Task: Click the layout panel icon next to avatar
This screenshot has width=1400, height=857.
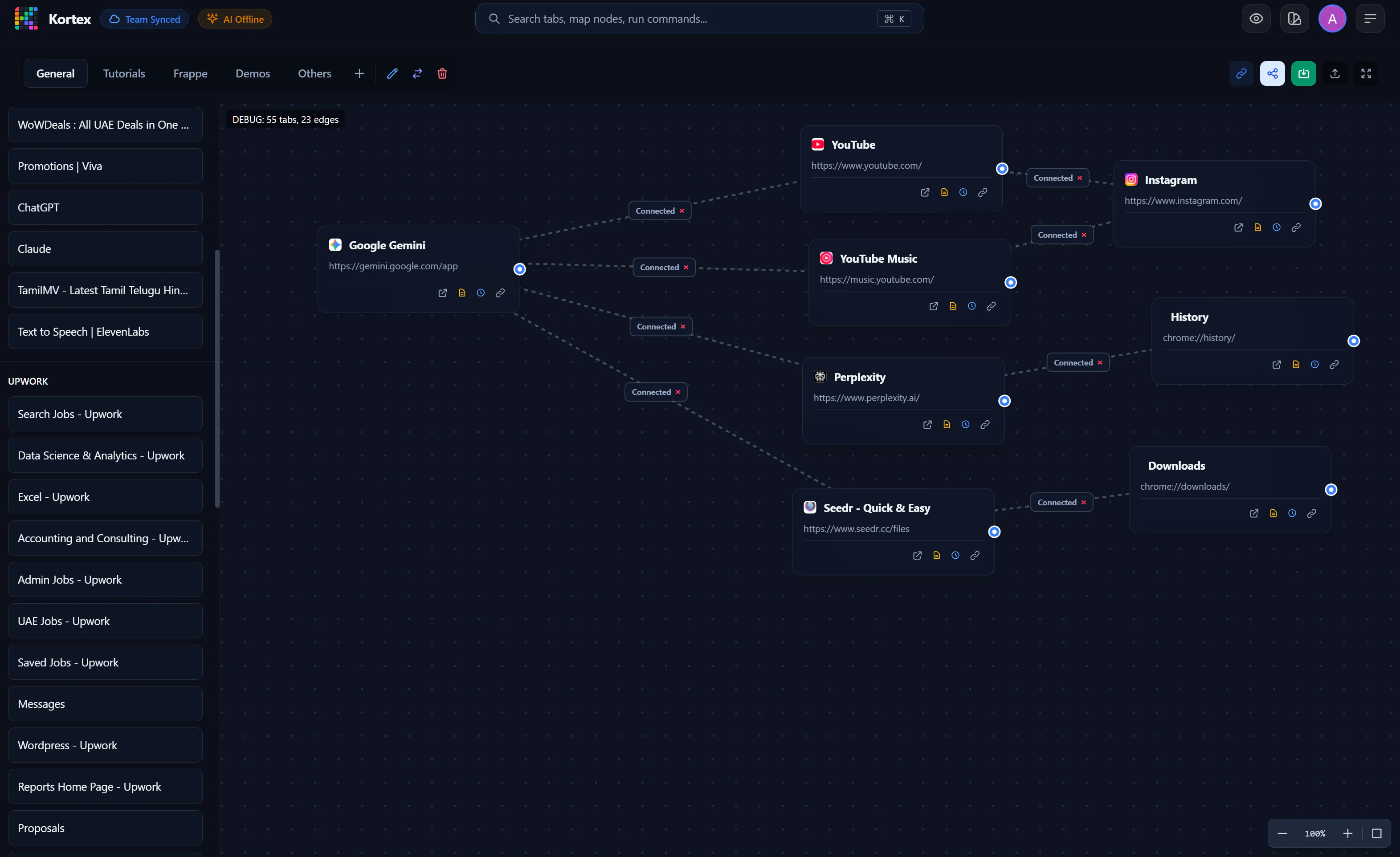Action: pos(1294,19)
